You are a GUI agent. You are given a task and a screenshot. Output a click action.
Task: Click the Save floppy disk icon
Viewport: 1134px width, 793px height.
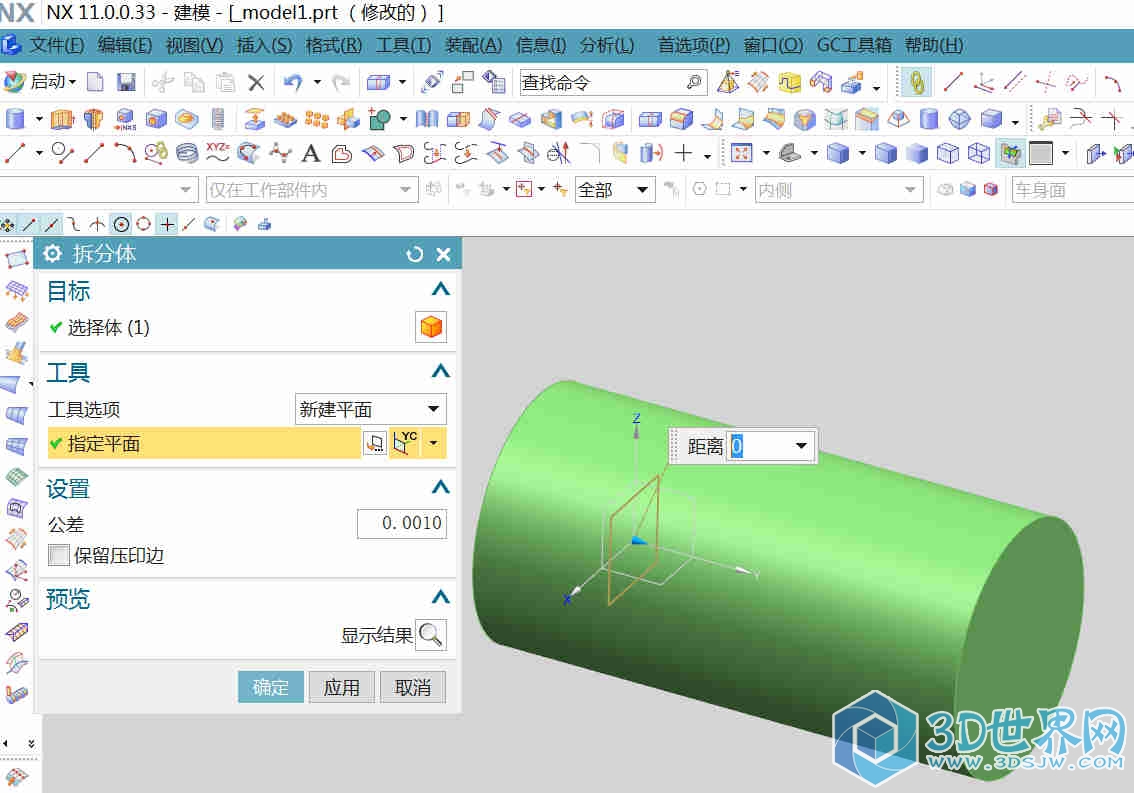tap(126, 82)
